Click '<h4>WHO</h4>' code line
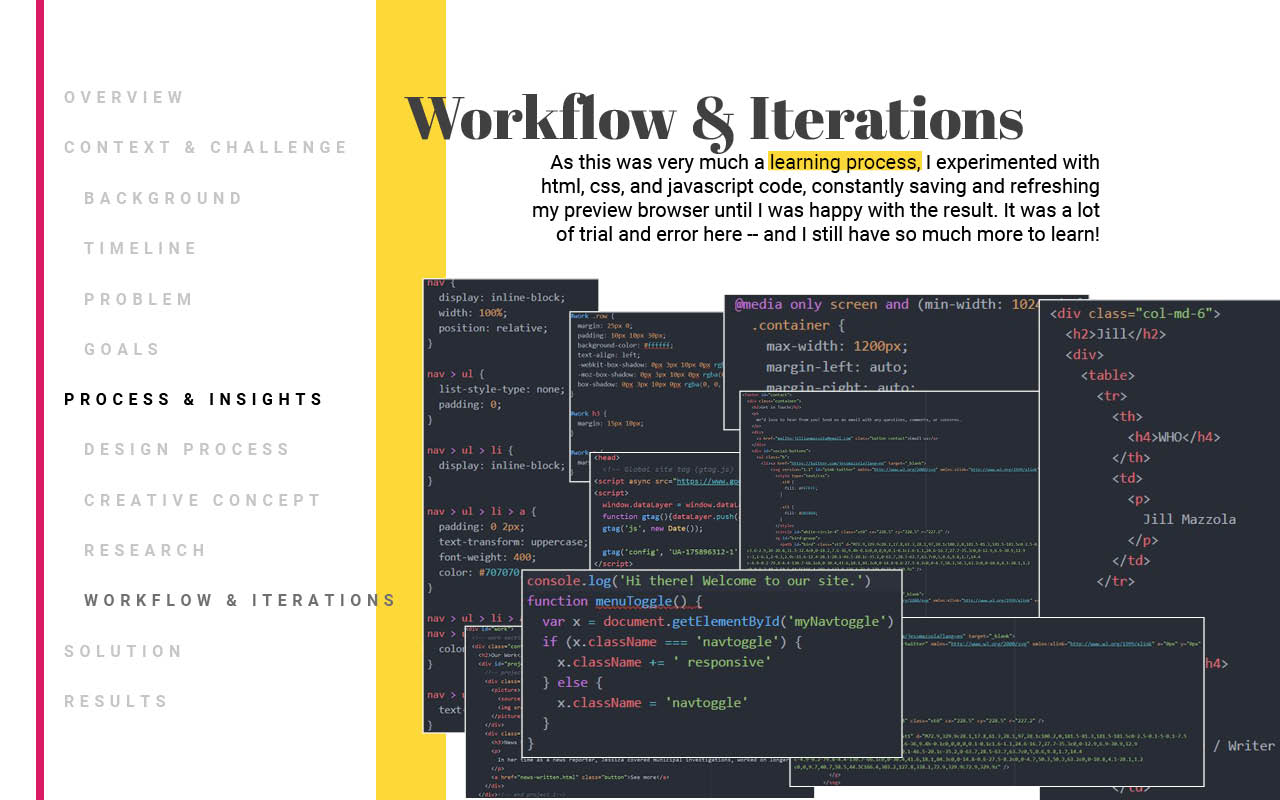 pos(1174,437)
